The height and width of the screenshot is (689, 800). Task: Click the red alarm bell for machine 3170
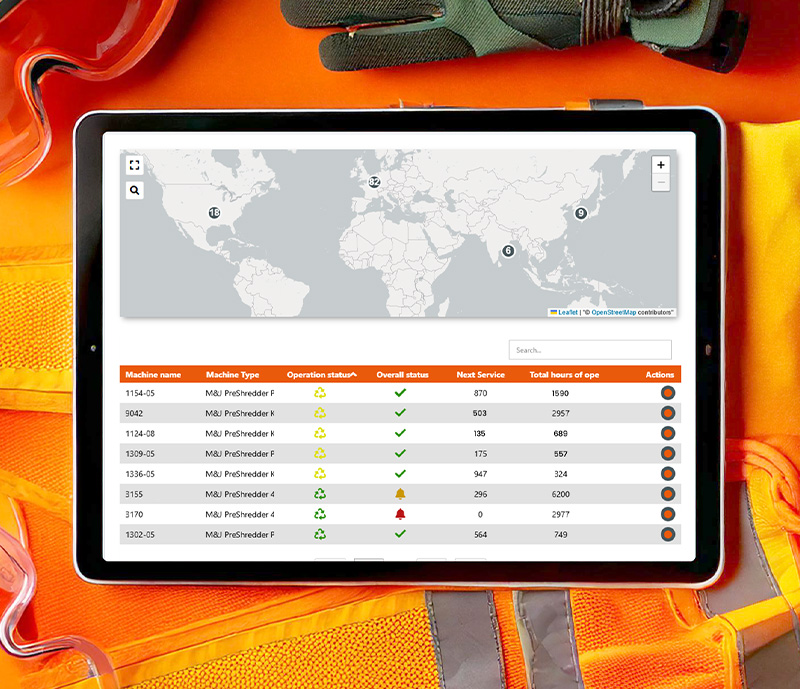(x=400, y=514)
